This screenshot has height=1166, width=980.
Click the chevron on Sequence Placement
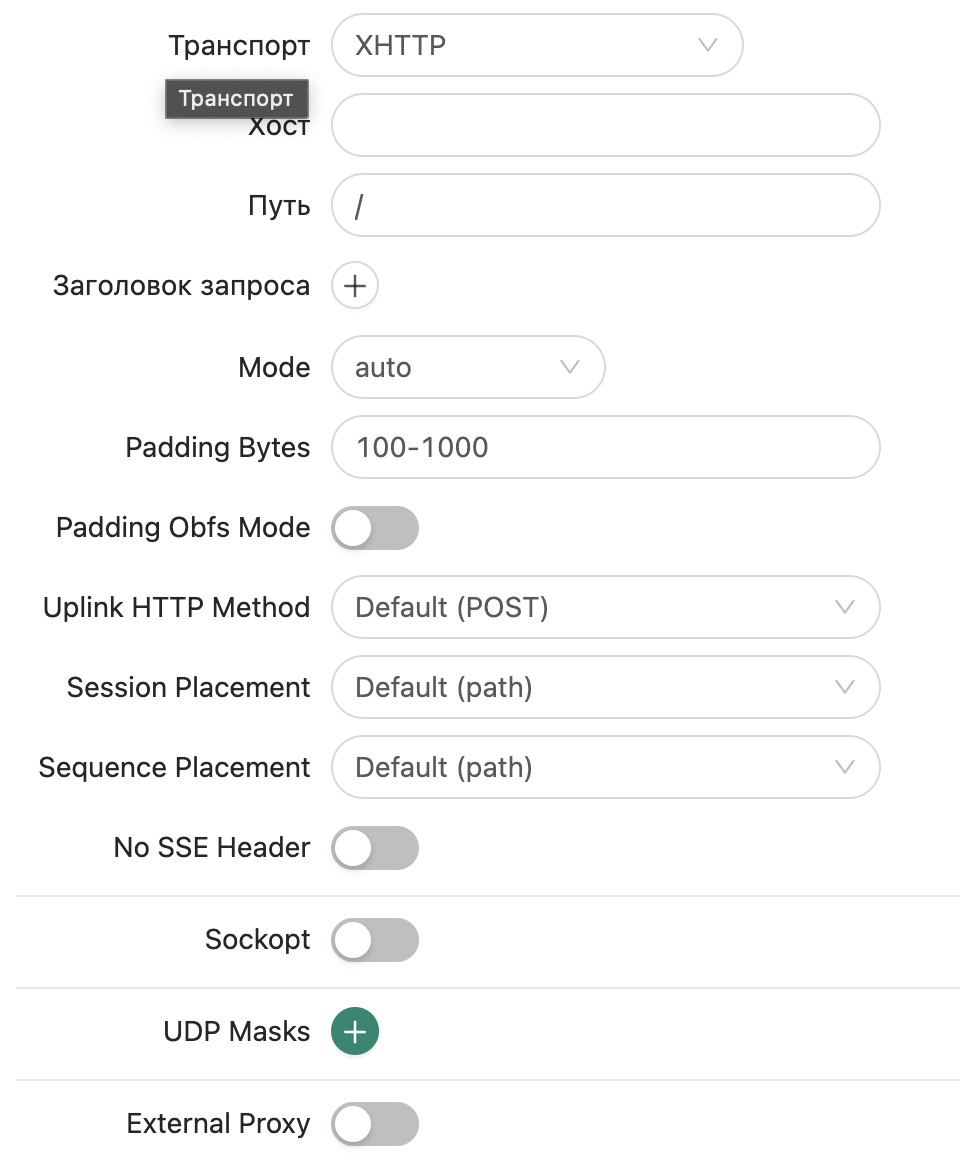point(844,767)
